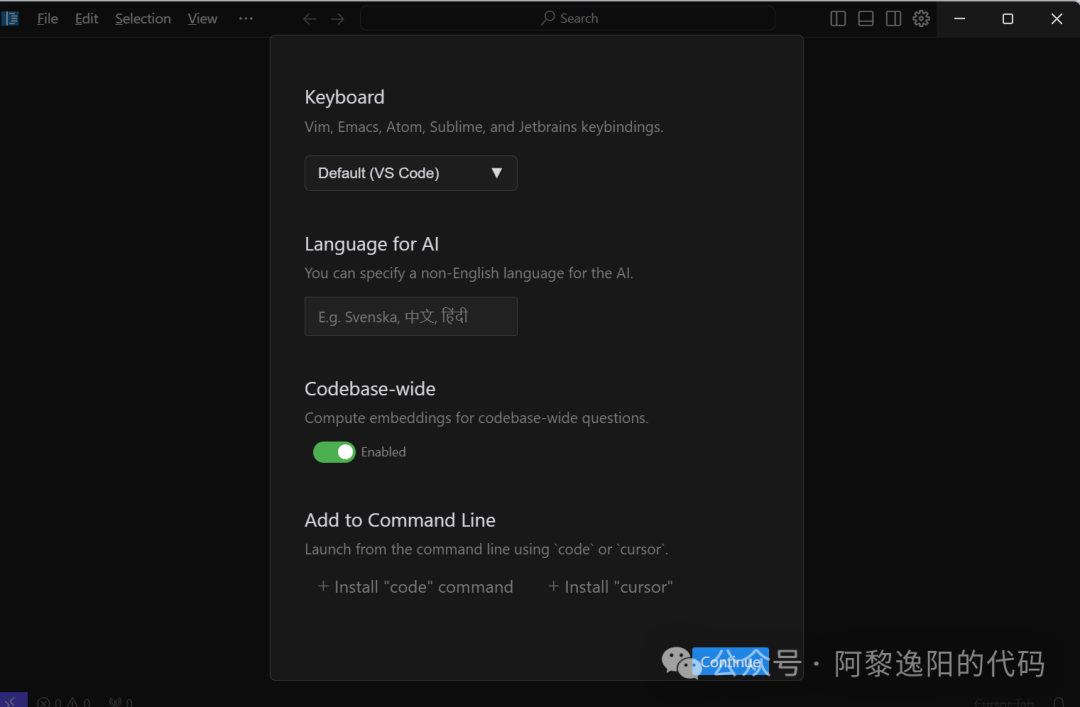Disable the Codebase-wide Enabled toggle
Viewport: 1080px width, 707px height.
[334, 452]
